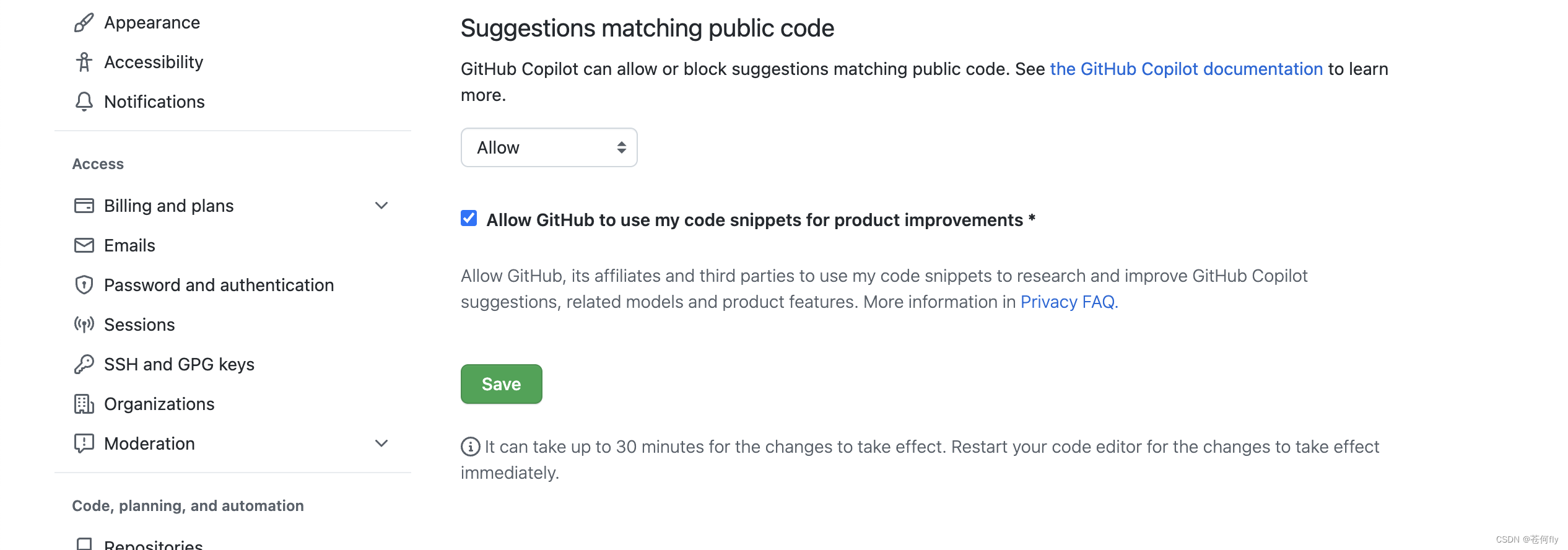Click the Emails envelope icon
1568x550 pixels.
pos(84,245)
